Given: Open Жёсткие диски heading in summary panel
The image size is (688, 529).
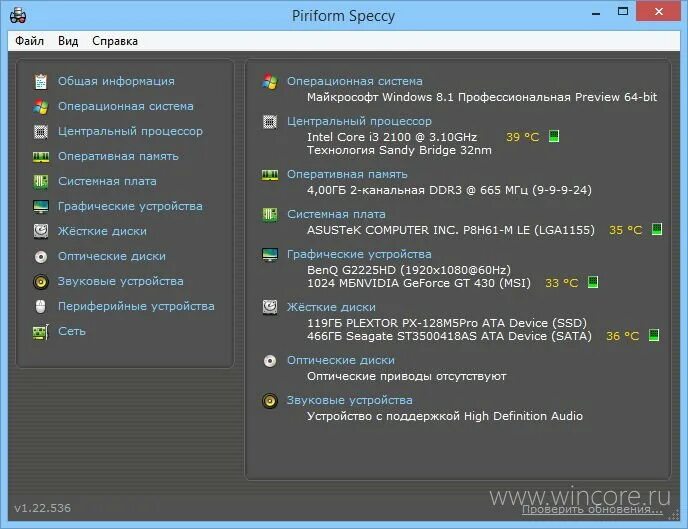Looking at the screenshot, I should tap(331, 307).
